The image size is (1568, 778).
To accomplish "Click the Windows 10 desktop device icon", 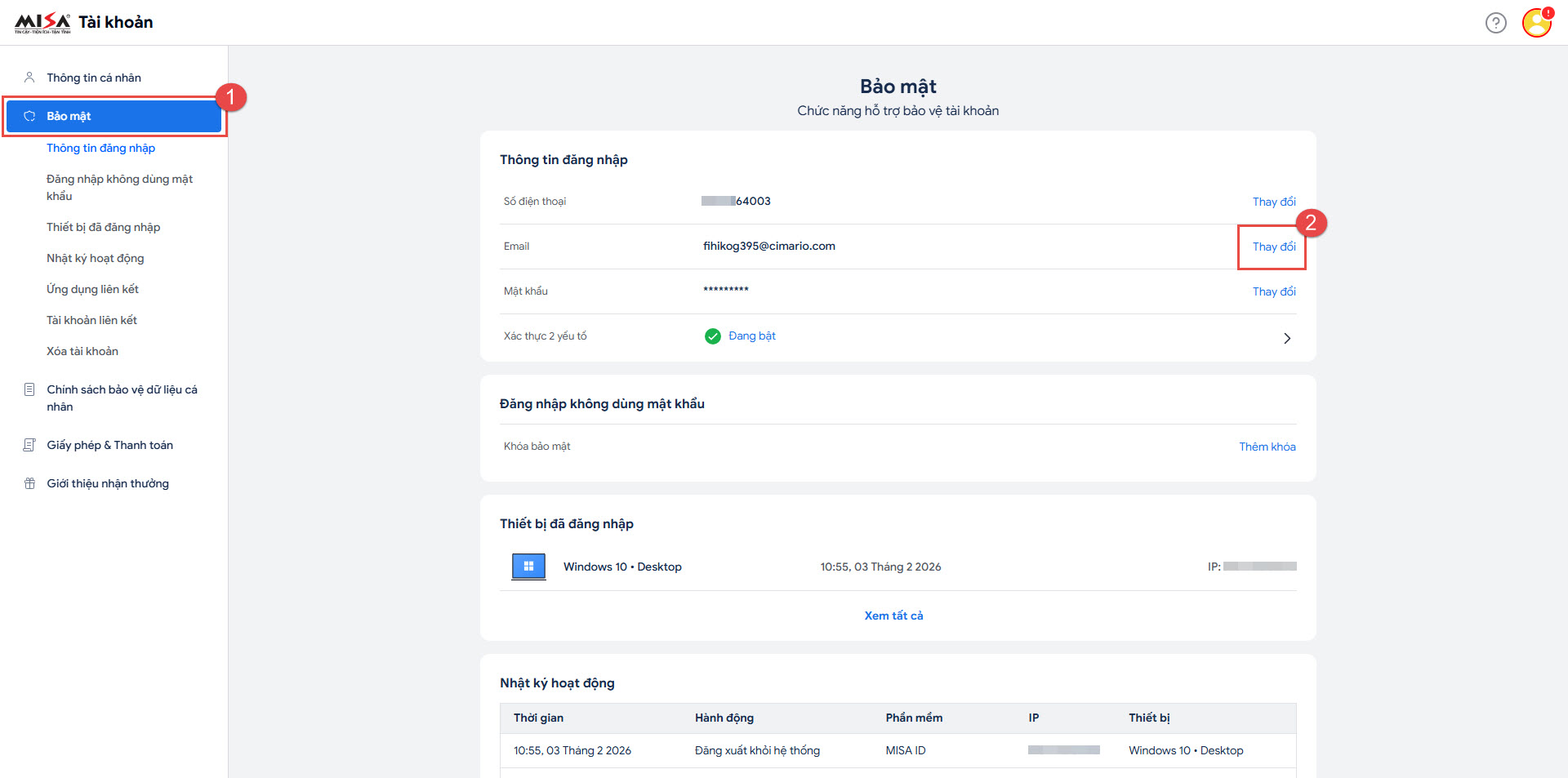I will tap(528, 567).
